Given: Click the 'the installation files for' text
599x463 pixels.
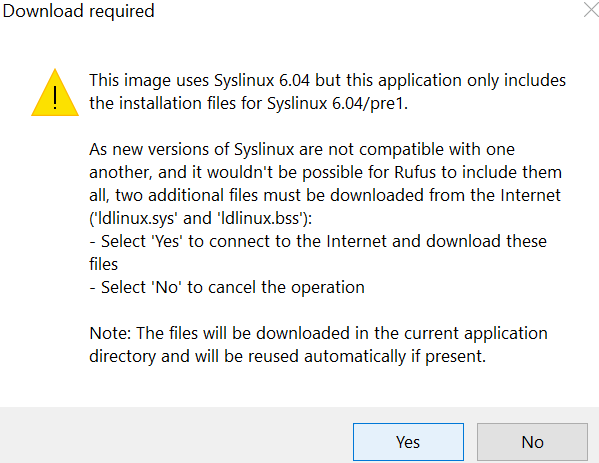Looking at the screenshot, I should [x=176, y=104].
